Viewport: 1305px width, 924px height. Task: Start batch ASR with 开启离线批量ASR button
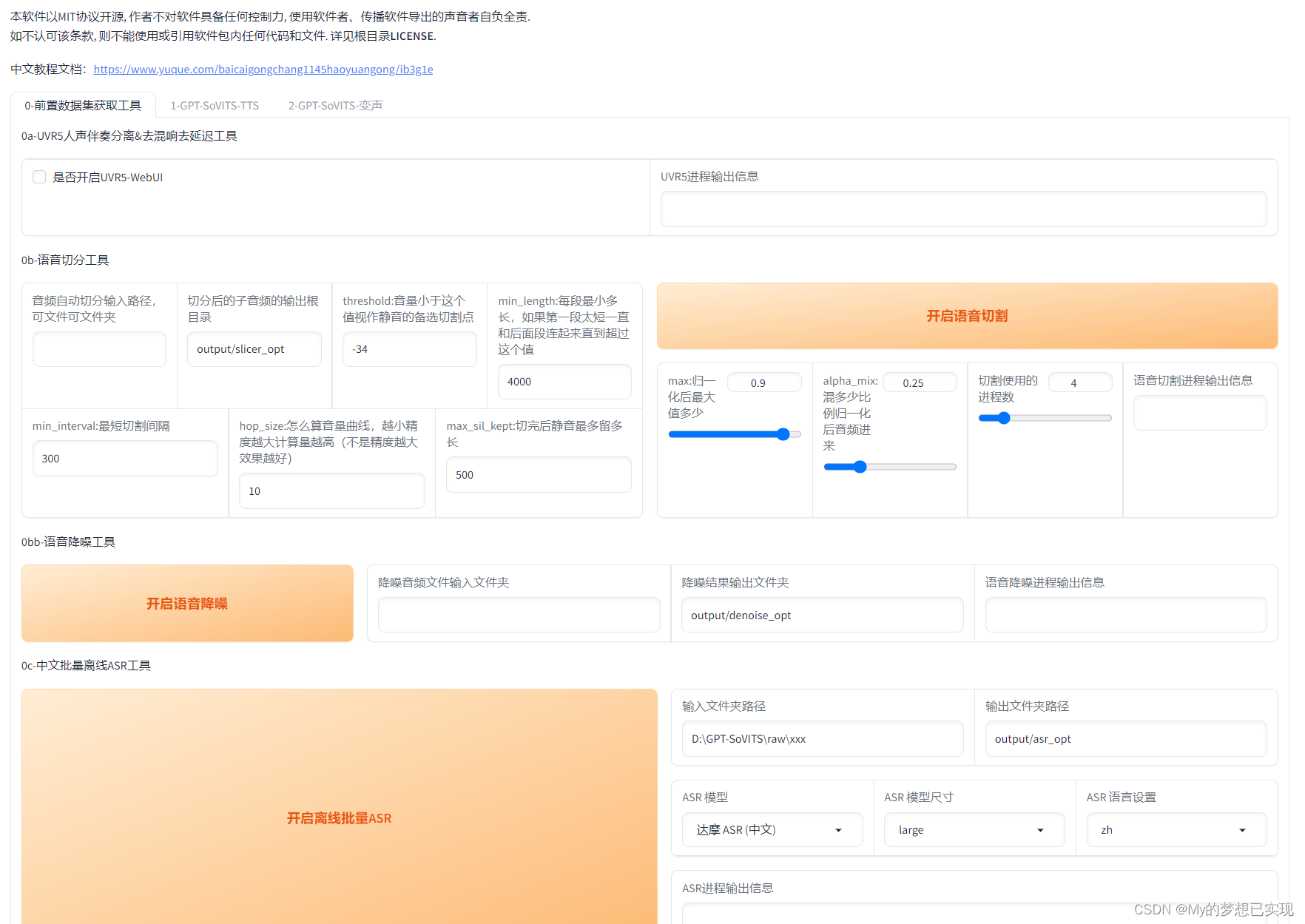[x=339, y=818]
